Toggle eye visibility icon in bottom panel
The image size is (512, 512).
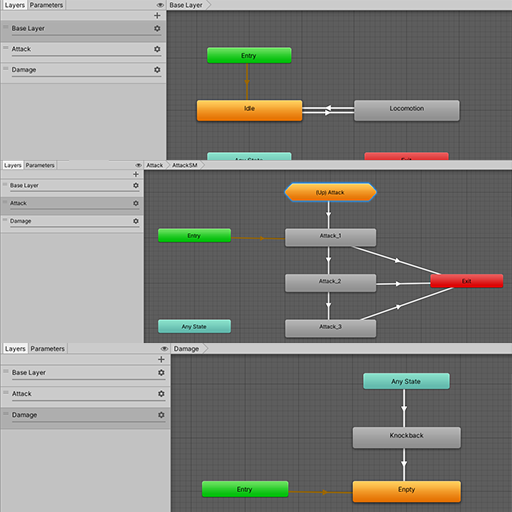click(164, 349)
